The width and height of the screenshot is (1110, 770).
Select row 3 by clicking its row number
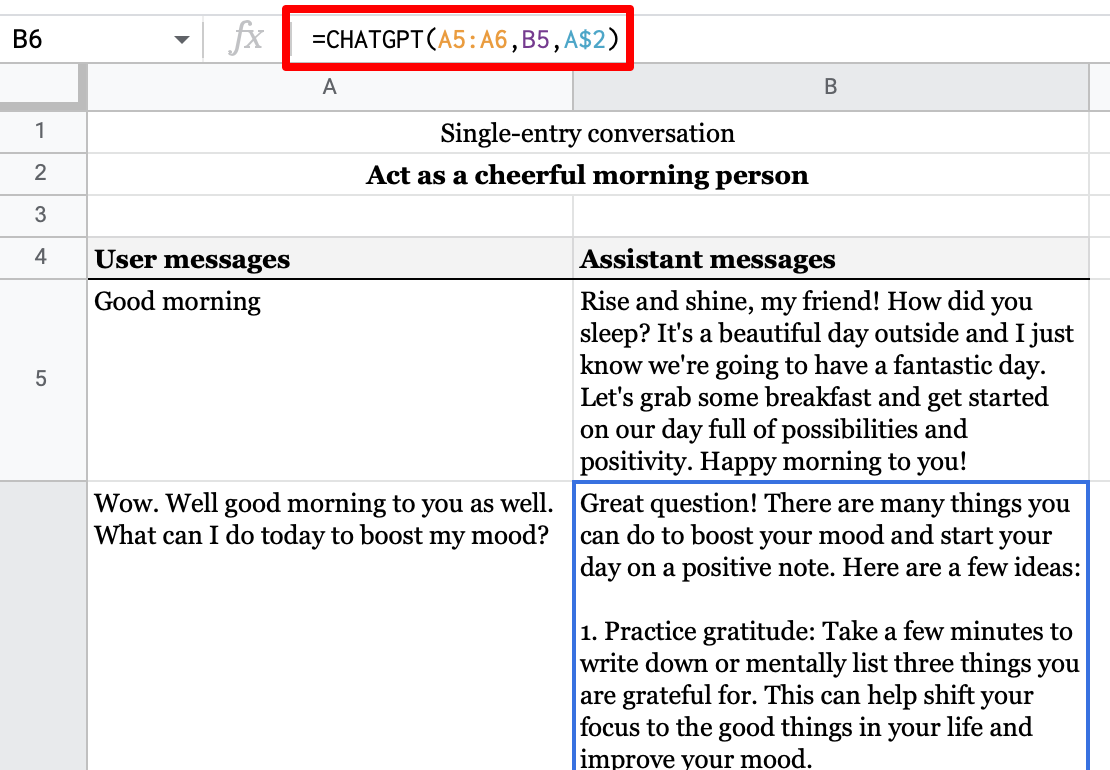click(x=42, y=215)
